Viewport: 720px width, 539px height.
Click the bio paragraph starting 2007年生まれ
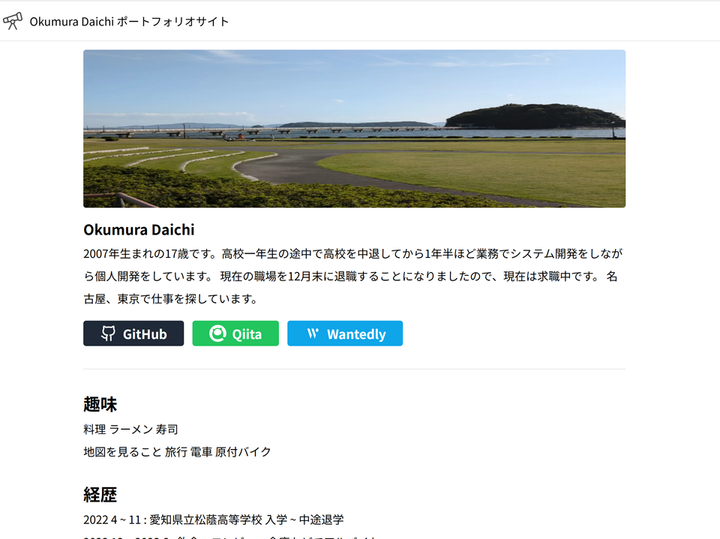pyautogui.click(x=353, y=276)
